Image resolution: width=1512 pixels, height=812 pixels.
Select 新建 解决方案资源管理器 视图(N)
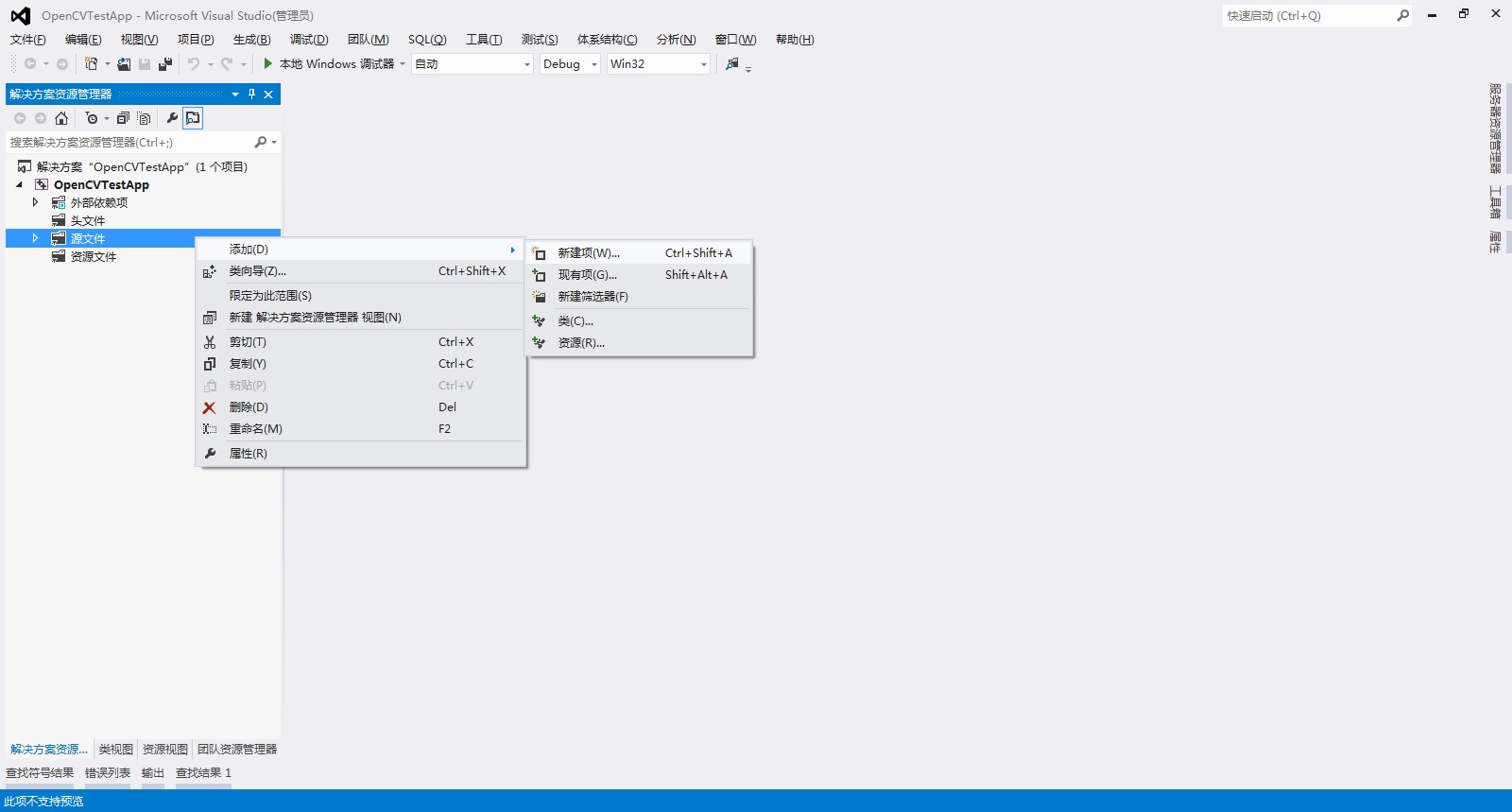coord(360,318)
